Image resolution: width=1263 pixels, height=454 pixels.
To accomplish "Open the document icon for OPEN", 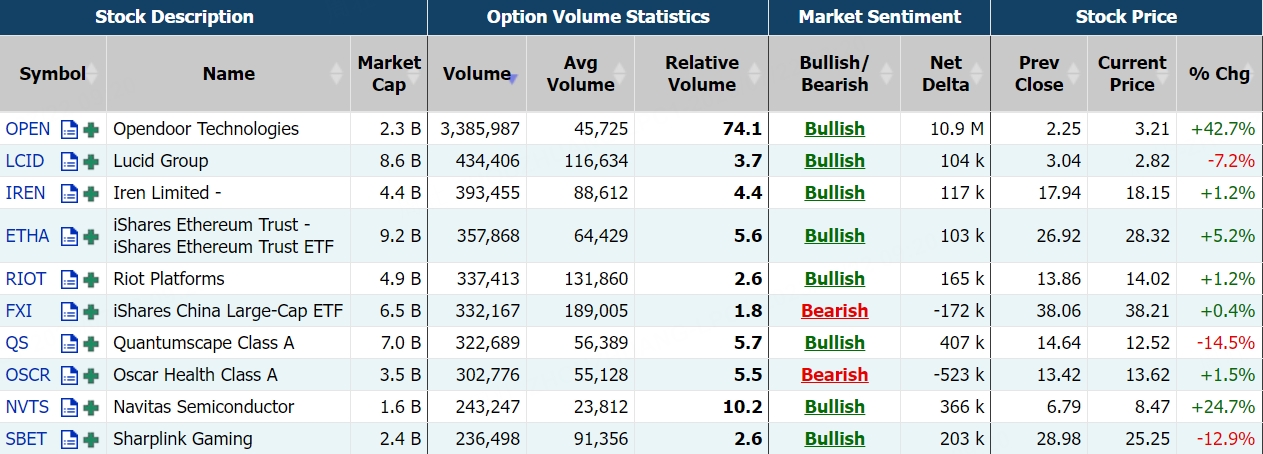I will click(x=69, y=129).
